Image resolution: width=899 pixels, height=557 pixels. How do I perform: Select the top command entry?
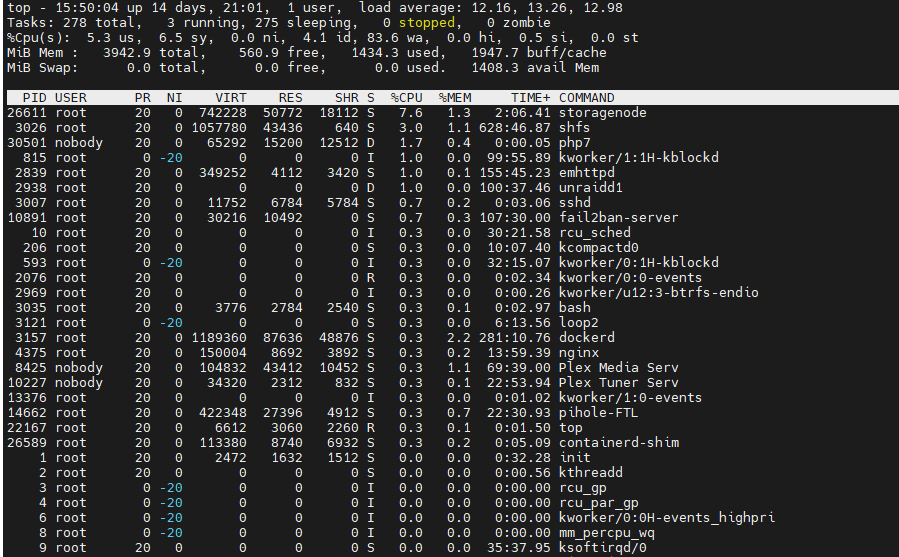tap(570, 427)
